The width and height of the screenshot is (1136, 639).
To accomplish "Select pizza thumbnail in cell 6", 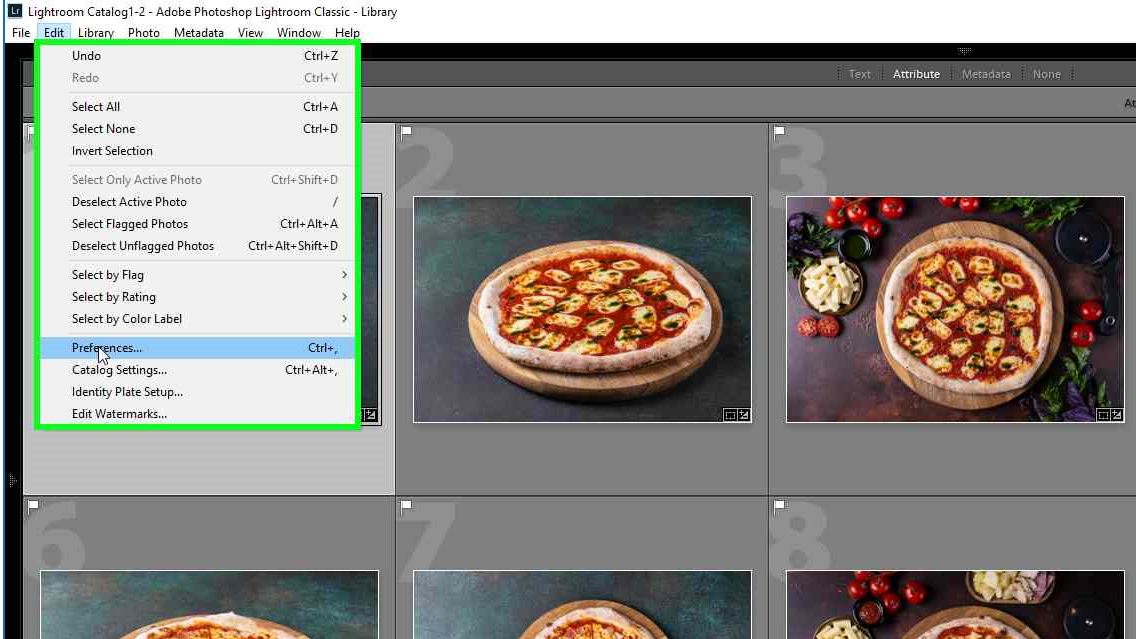I will pos(209,604).
